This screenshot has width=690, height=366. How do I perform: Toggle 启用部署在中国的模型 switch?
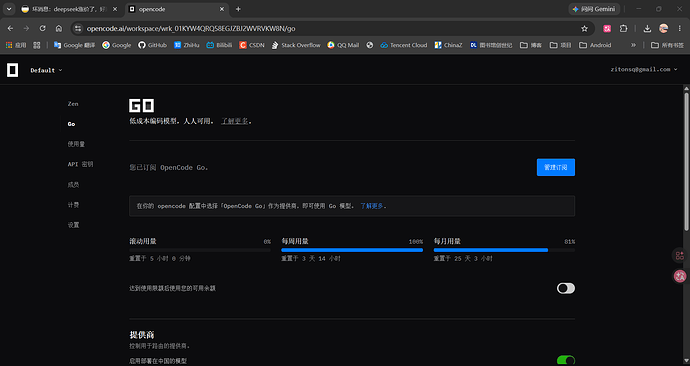565,360
